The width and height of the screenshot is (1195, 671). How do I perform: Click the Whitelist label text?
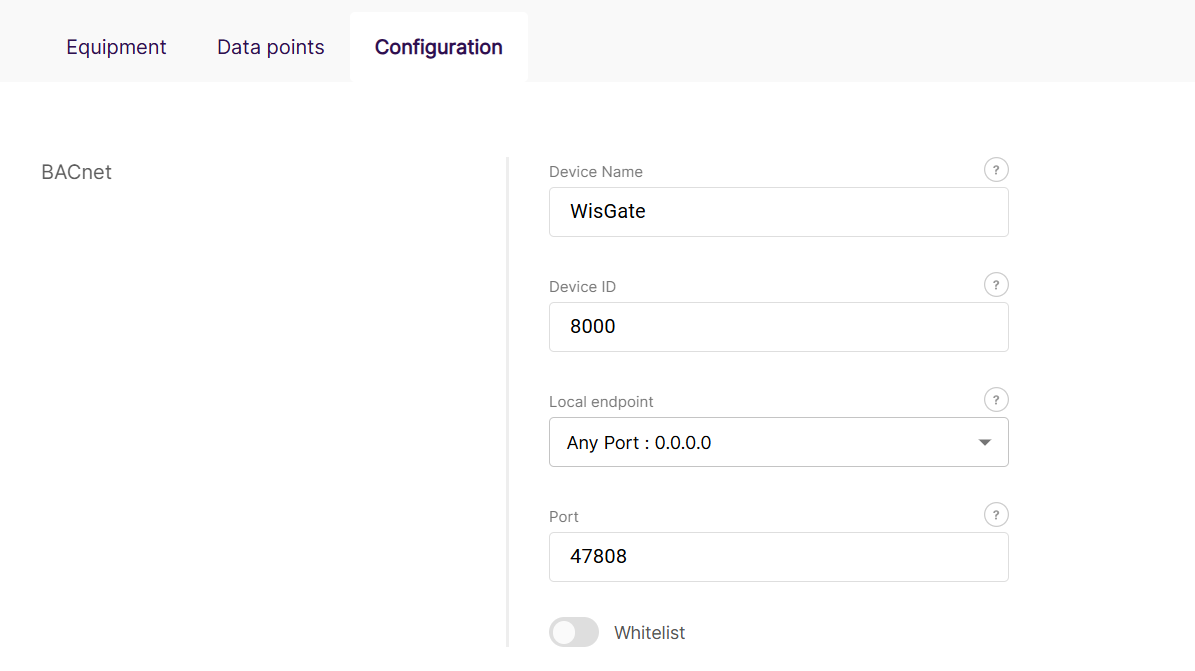648,632
